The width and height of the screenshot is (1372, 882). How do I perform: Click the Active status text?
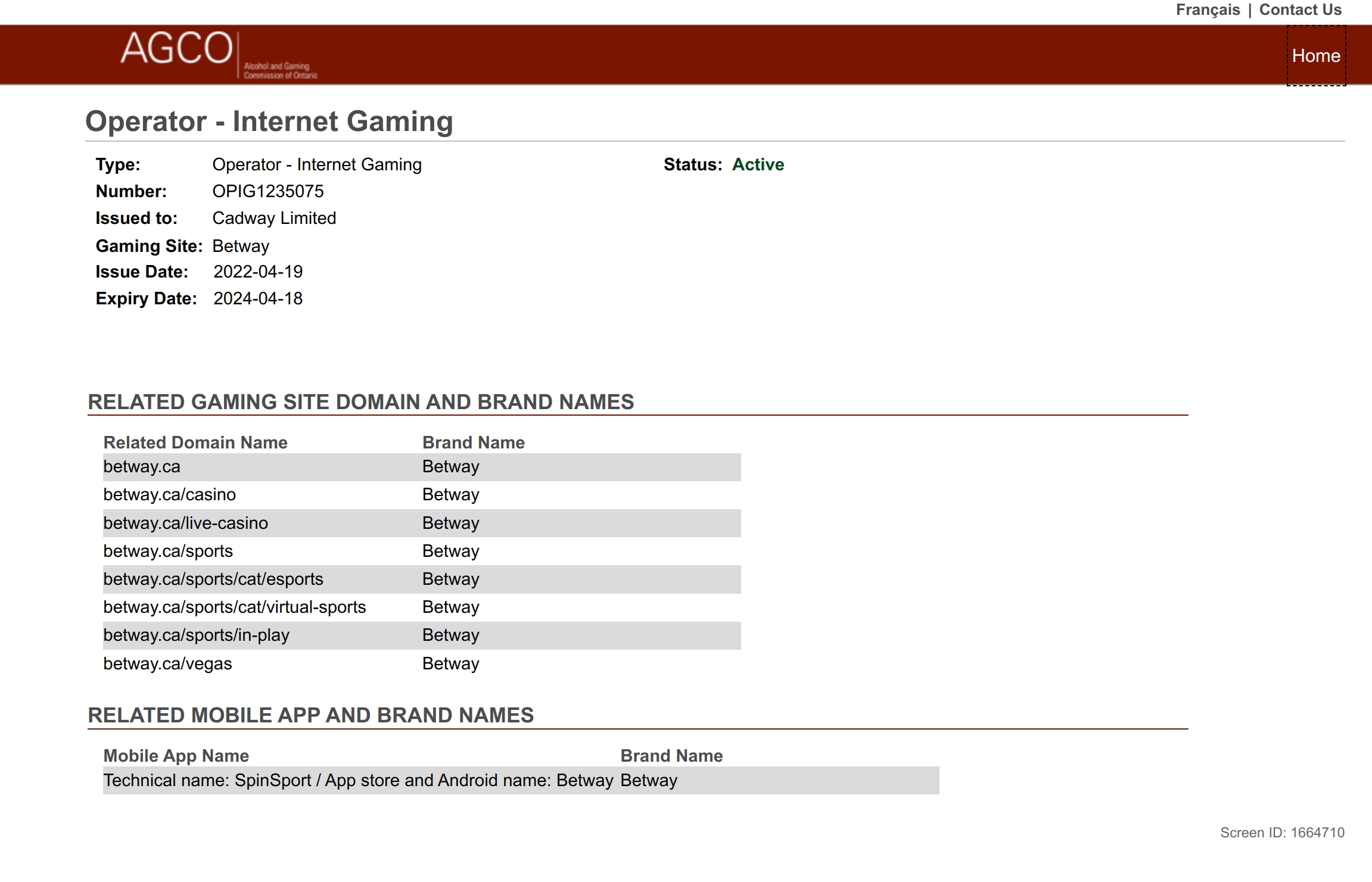click(x=757, y=165)
